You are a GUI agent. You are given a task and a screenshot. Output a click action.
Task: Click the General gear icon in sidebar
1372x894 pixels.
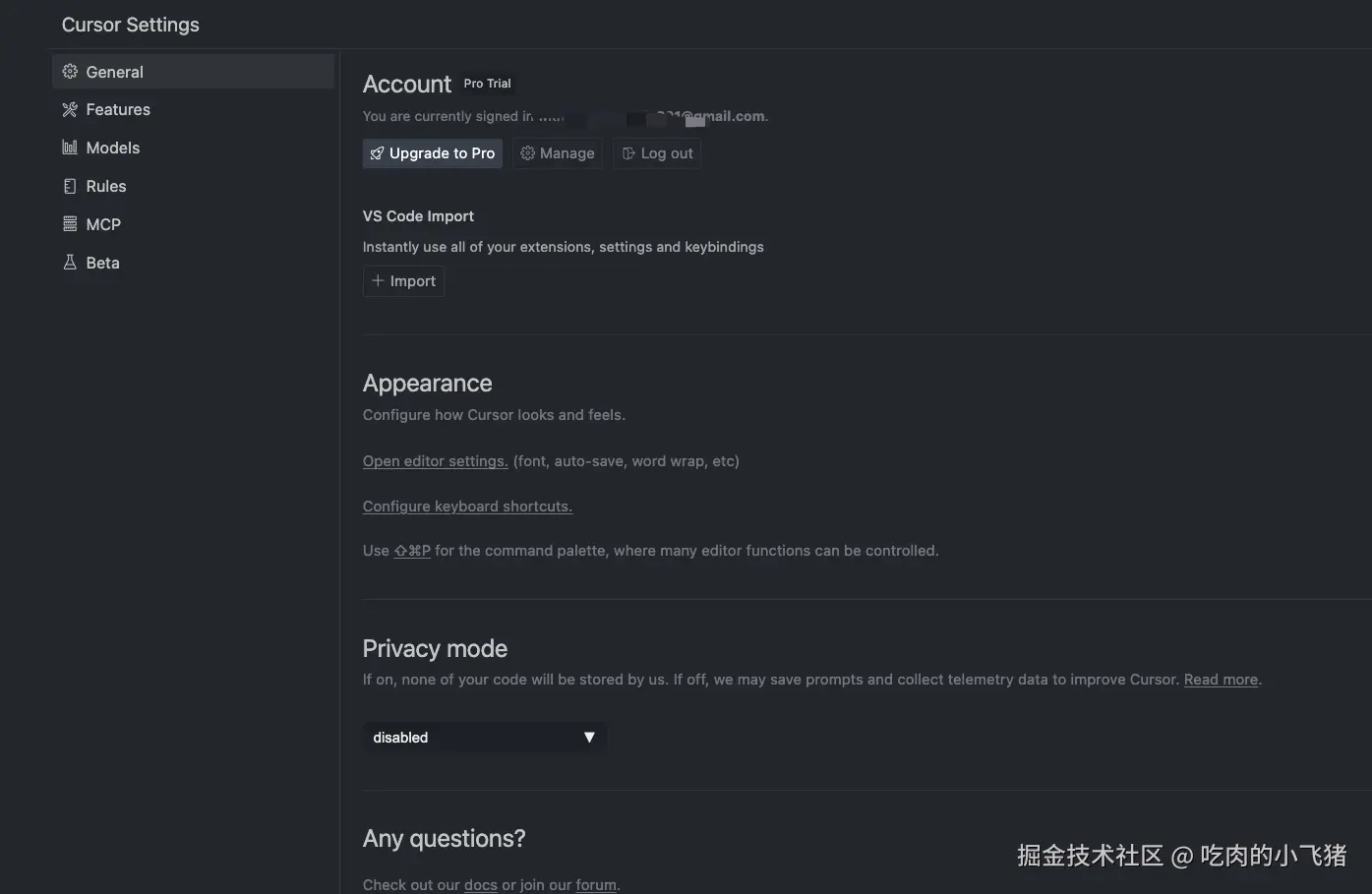(70, 72)
